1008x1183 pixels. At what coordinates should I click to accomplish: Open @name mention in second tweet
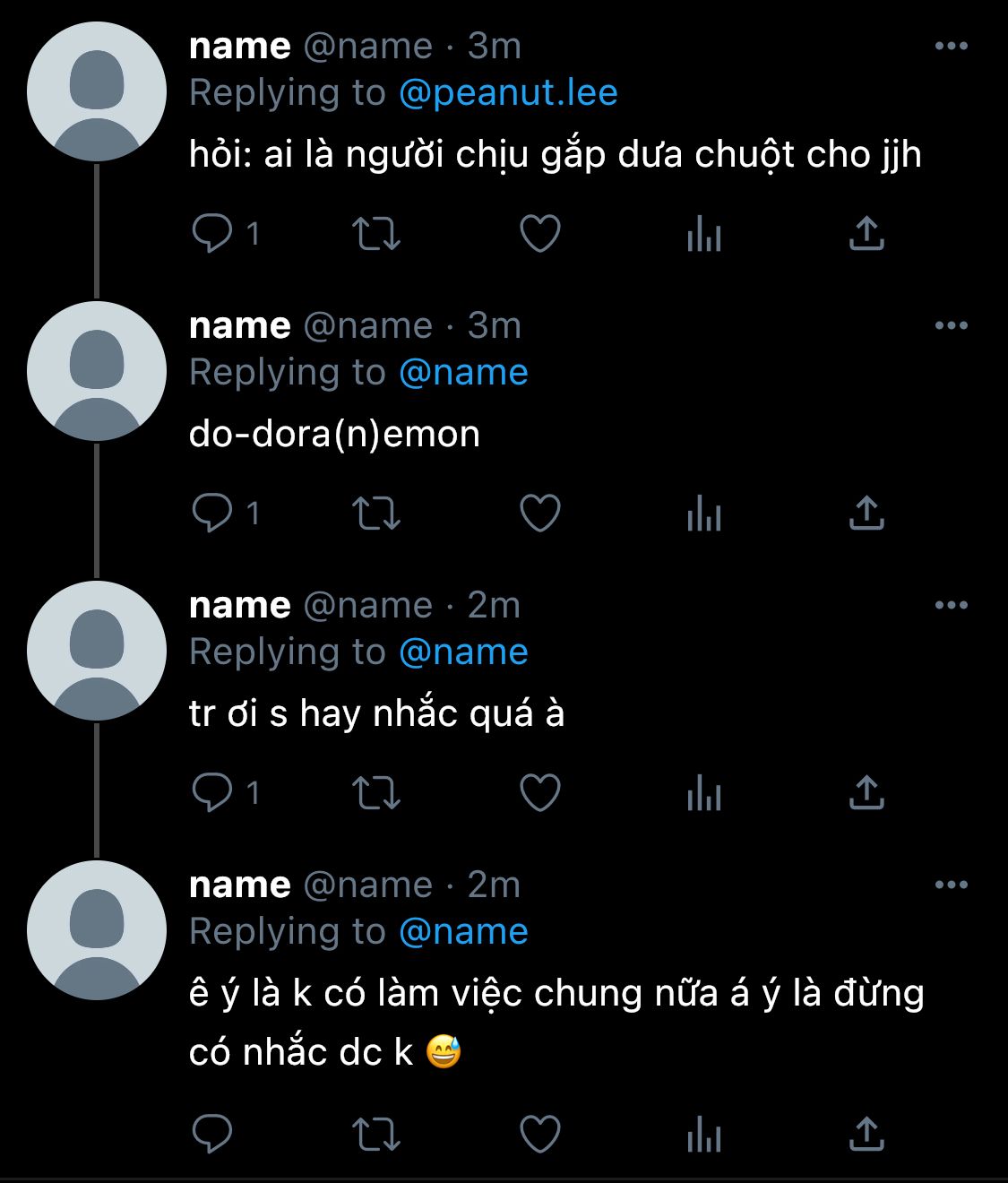[463, 373]
